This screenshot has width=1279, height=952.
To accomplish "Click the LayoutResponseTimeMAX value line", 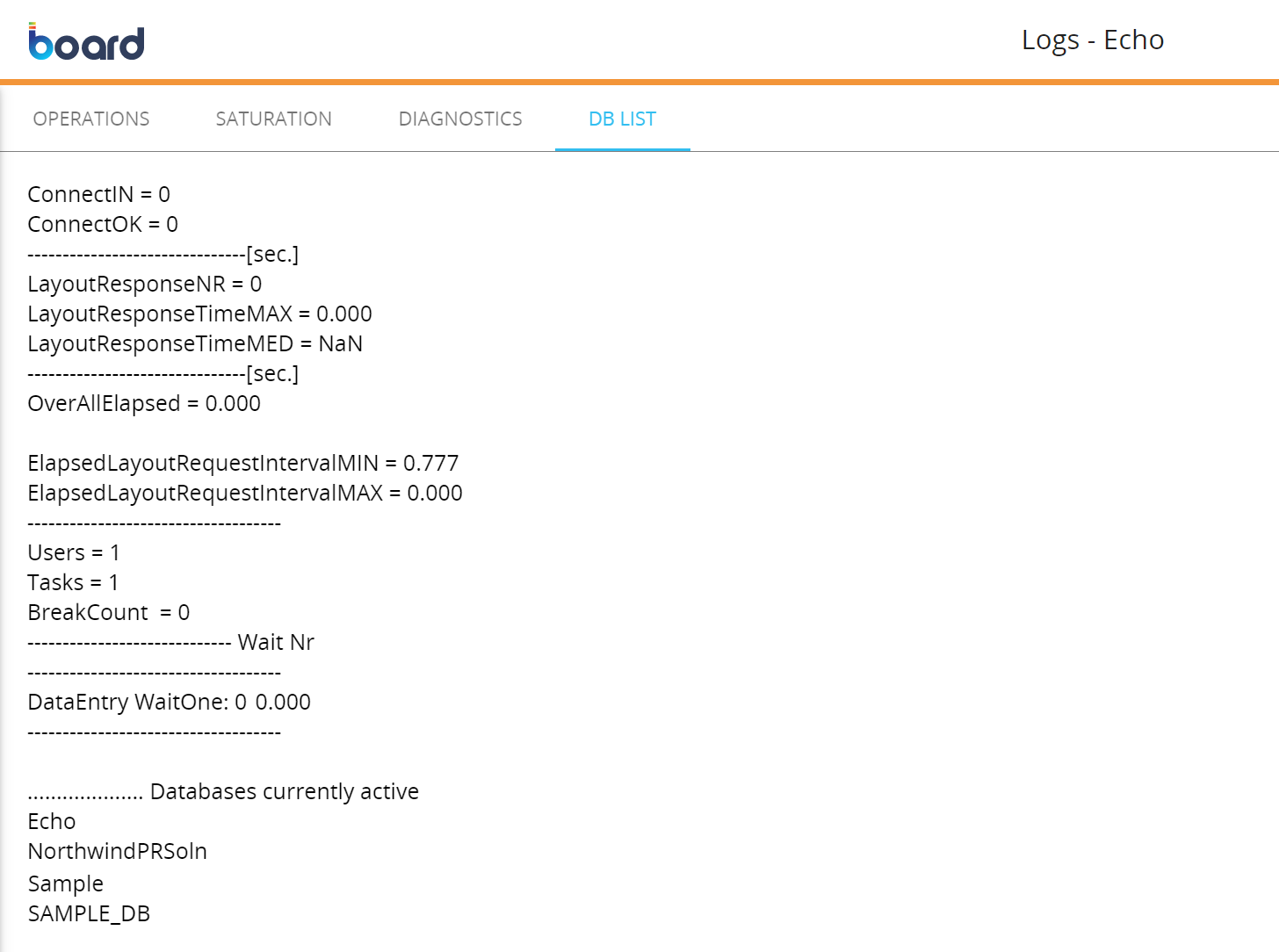I will click(x=199, y=314).
